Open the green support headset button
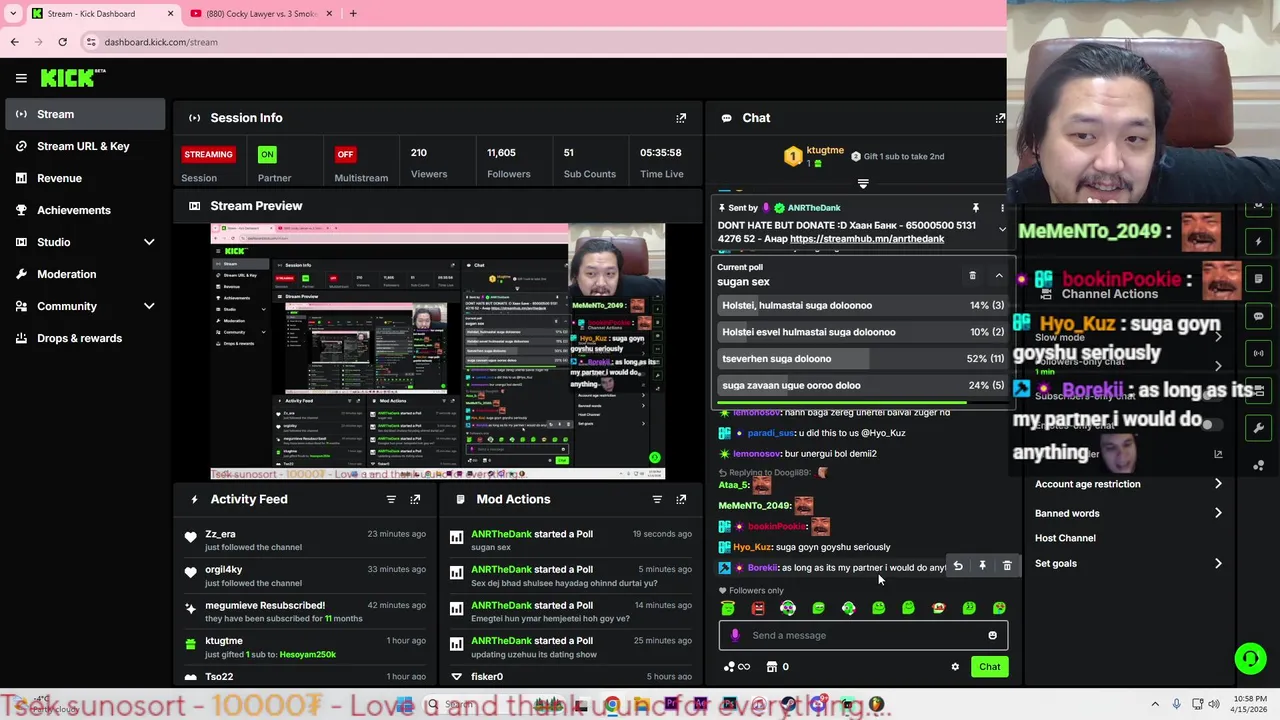The height and width of the screenshot is (720, 1280). pos(1250,658)
